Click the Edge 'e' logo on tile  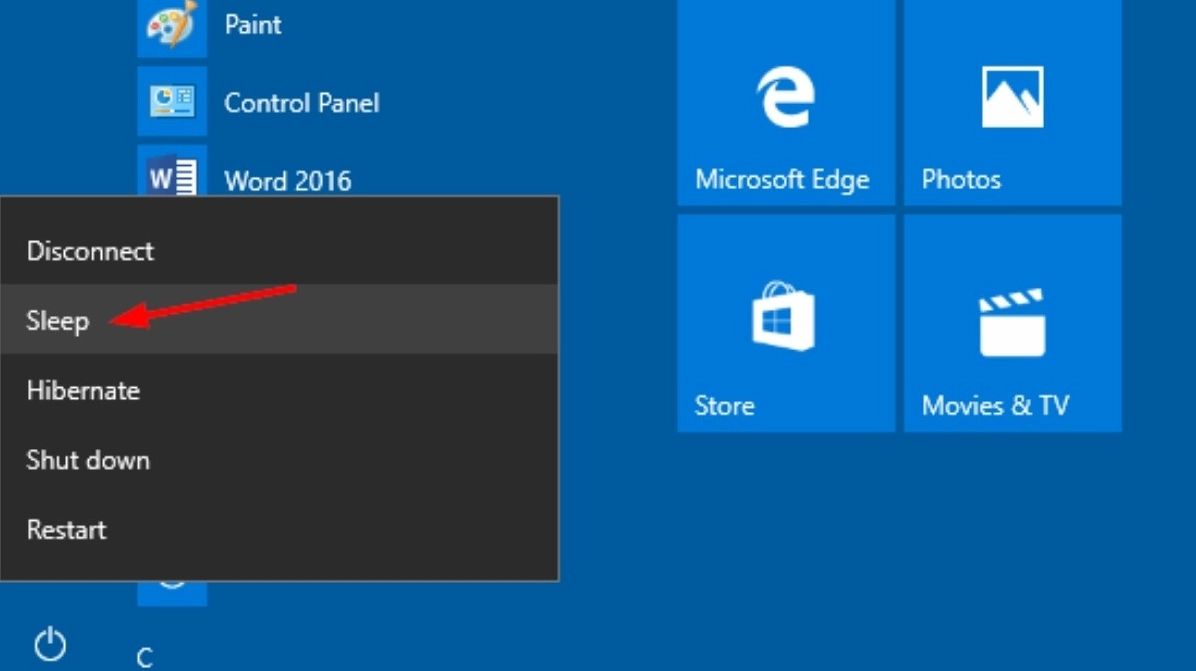(x=785, y=97)
